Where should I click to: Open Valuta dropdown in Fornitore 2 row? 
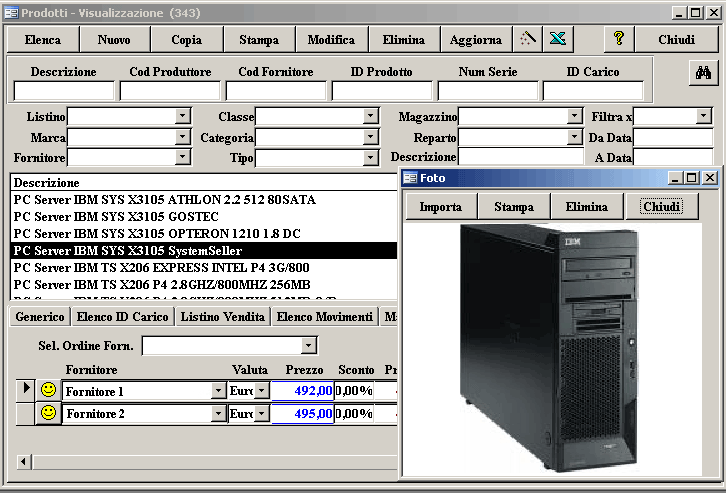262,413
